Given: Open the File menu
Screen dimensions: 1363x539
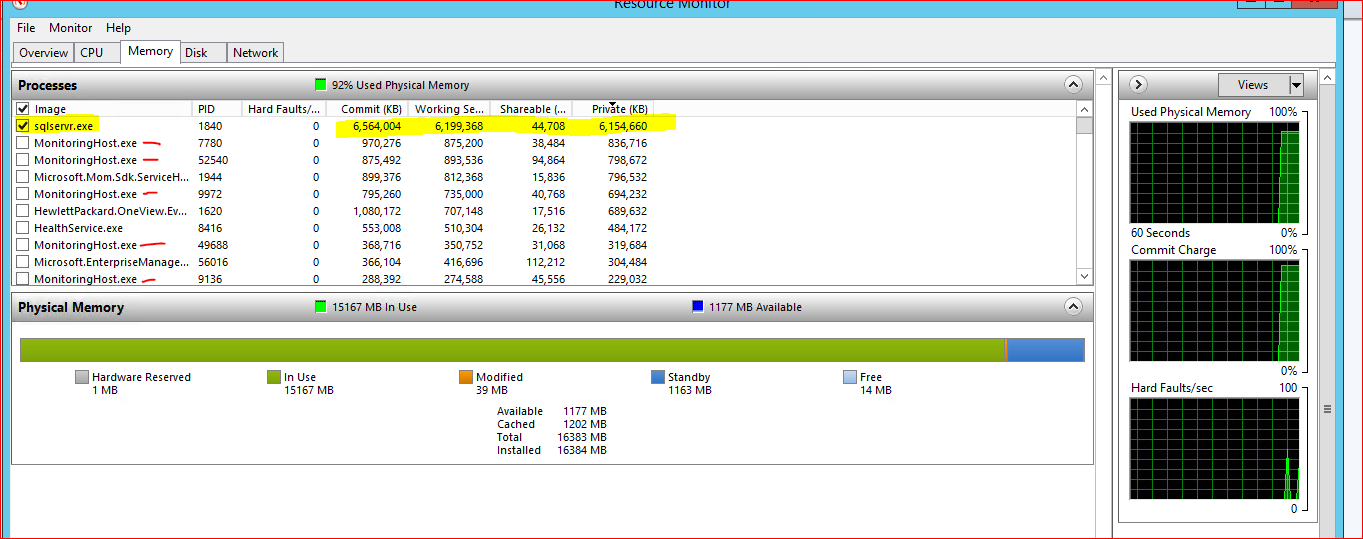Looking at the screenshot, I should click(x=26, y=28).
